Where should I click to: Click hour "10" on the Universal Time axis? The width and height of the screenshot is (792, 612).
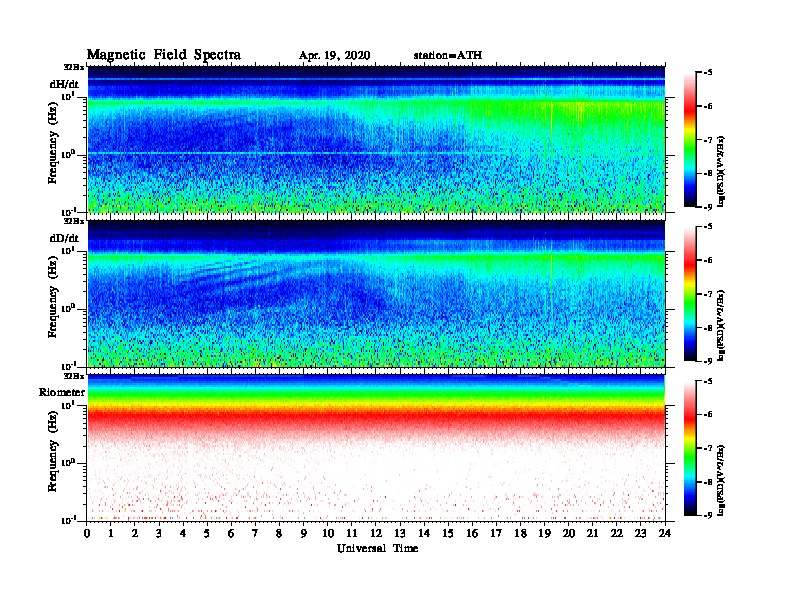pyautogui.click(x=328, y=533)
